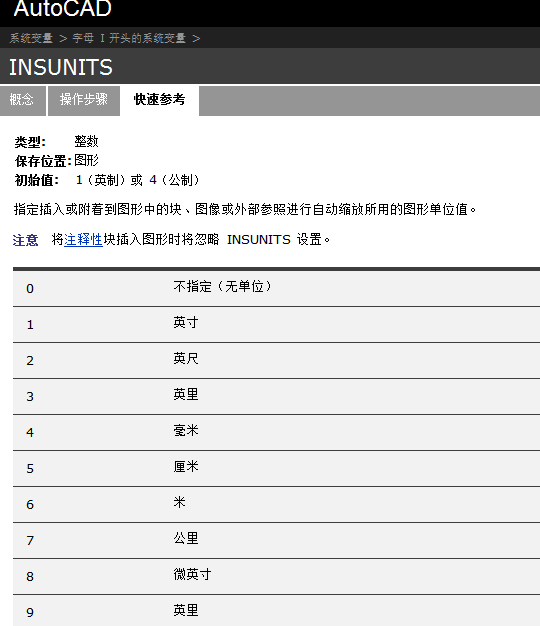The width and height of the screenshot is (540, 626).
Task: Select table row 2 英尺
Action: 276,361
